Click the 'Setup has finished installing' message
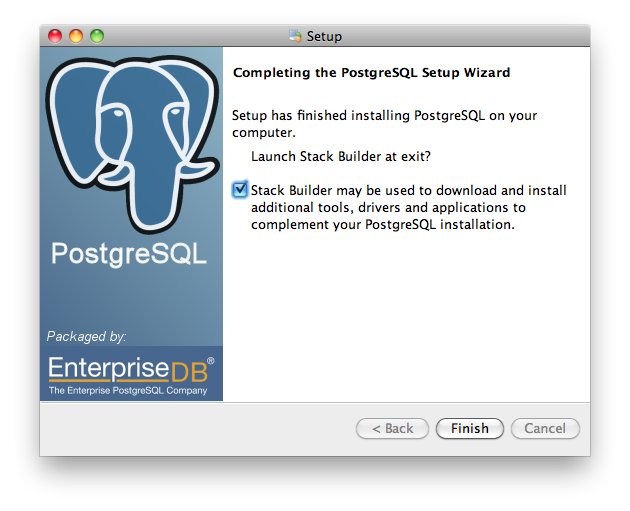This screenshot has height=511, width=630. pyautogui.click(x=385, y=124)
